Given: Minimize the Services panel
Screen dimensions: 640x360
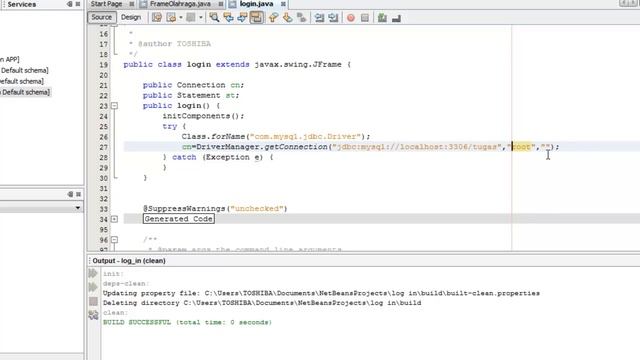Looking at the screenshot, I should pos(70,4).
